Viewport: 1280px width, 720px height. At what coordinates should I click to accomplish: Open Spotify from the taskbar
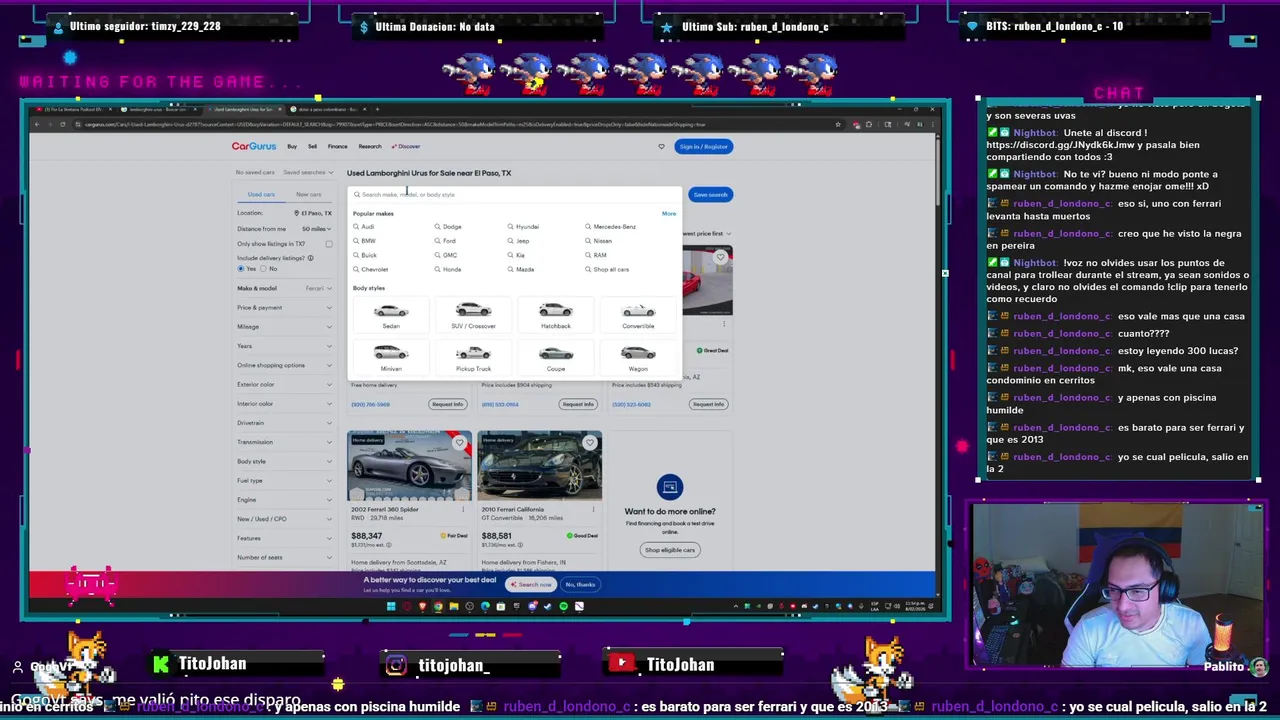coord(563,606)
